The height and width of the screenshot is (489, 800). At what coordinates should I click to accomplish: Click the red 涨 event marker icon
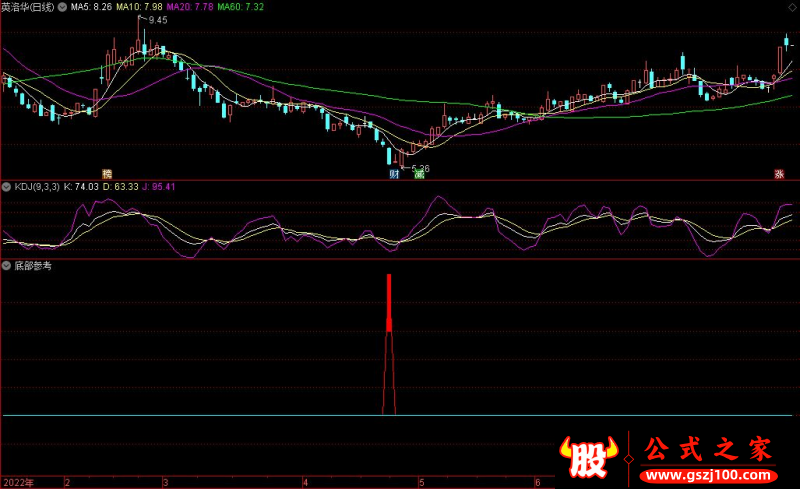pyautogui.click(x=779, y=174)
